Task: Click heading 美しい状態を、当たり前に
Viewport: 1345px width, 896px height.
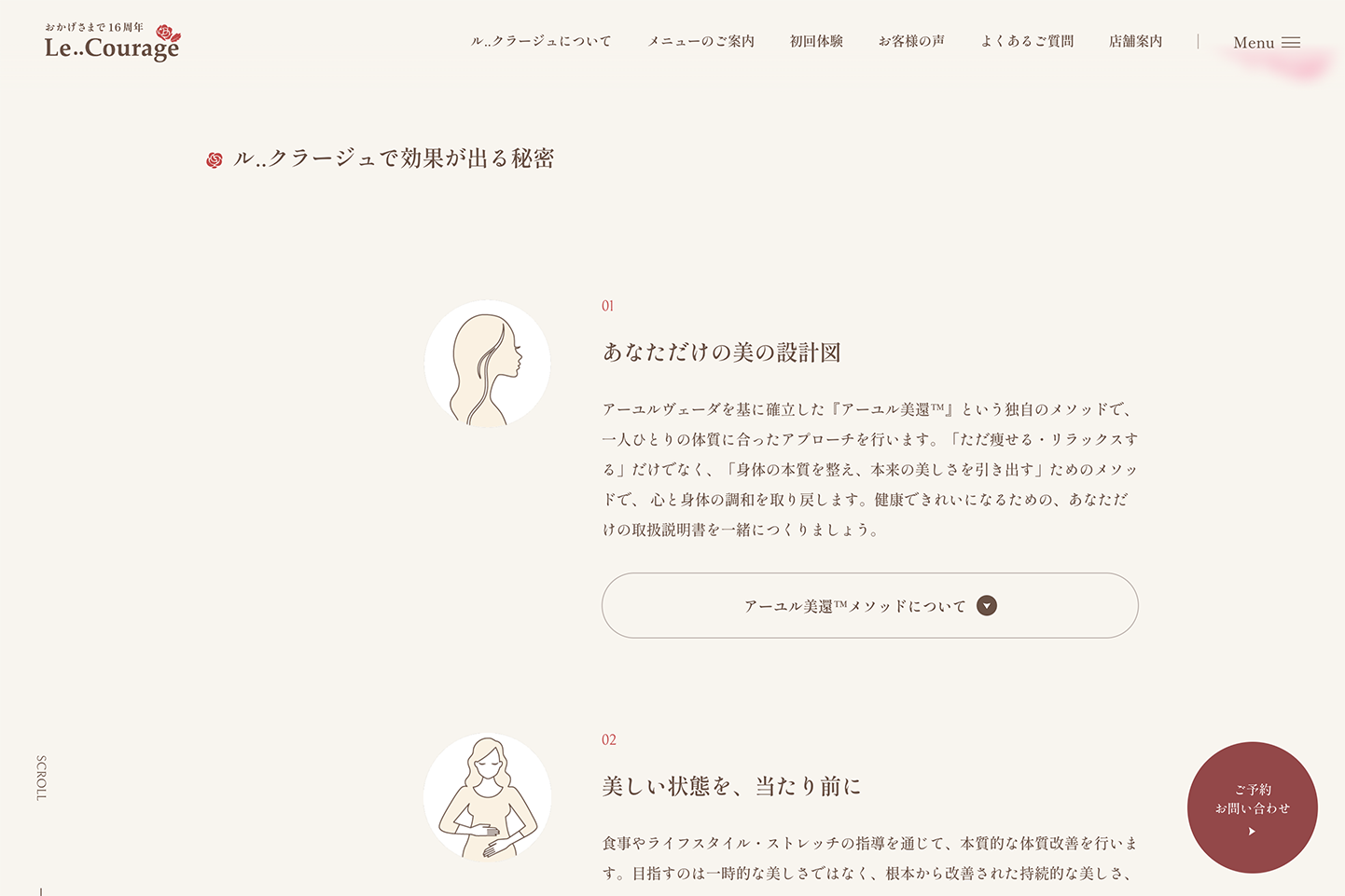Action: pos(731,786)
